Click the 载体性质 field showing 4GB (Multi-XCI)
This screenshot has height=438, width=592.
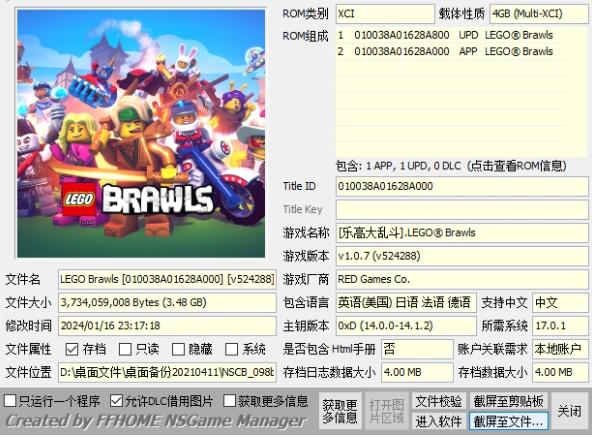(x=539, y=14)
